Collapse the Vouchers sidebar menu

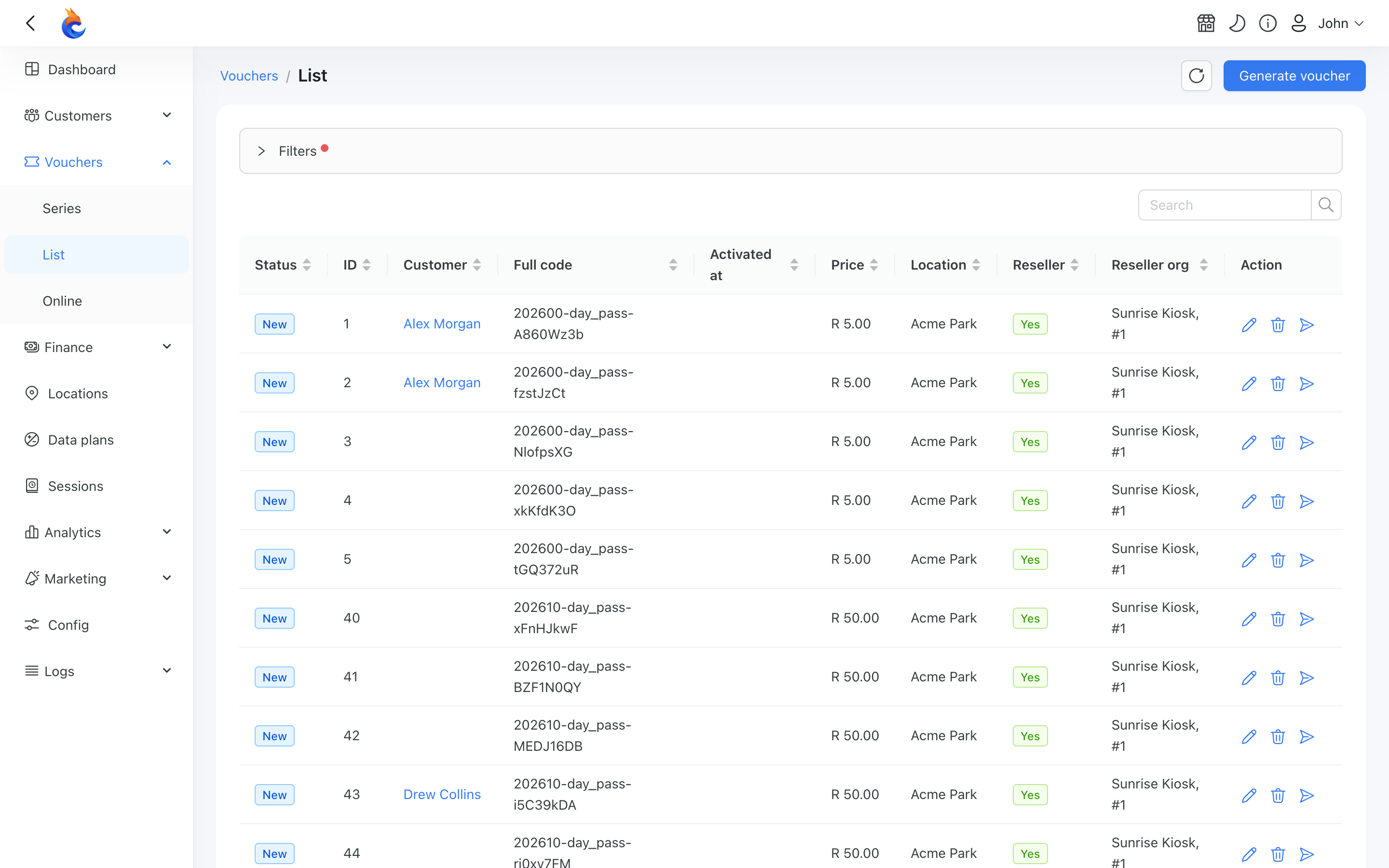click(x=96, y=162)
